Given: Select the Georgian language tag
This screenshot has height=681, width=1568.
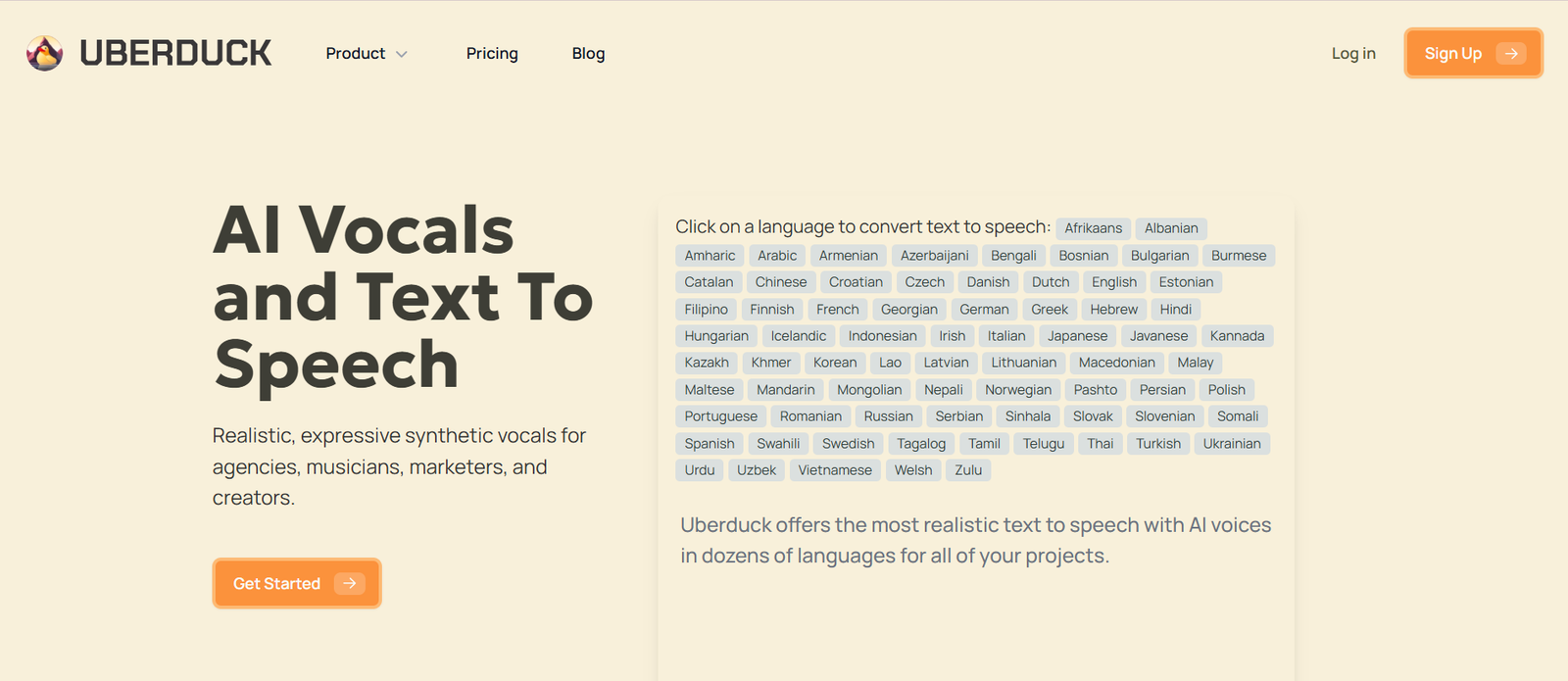Looking at the screenshot, I should point(908,310).
